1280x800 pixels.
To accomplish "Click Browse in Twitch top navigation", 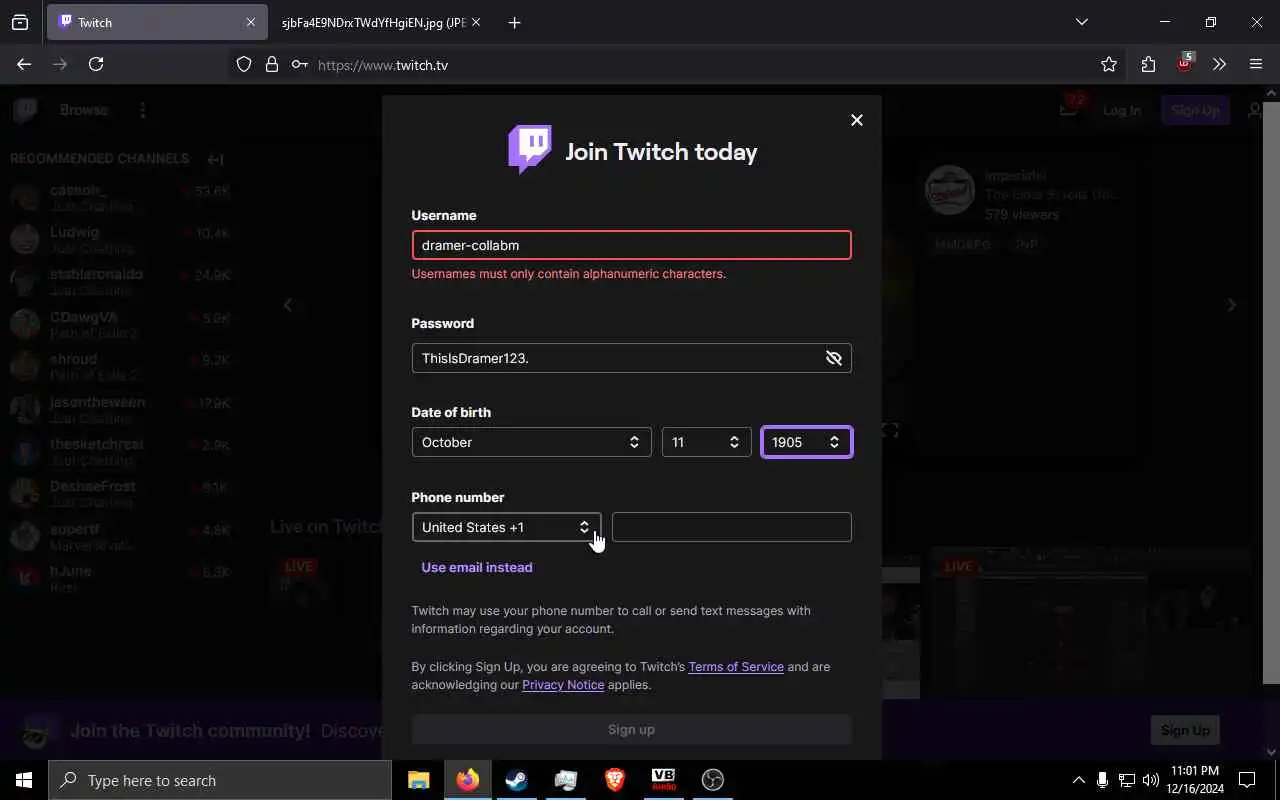I will click(x=83, y=110).
